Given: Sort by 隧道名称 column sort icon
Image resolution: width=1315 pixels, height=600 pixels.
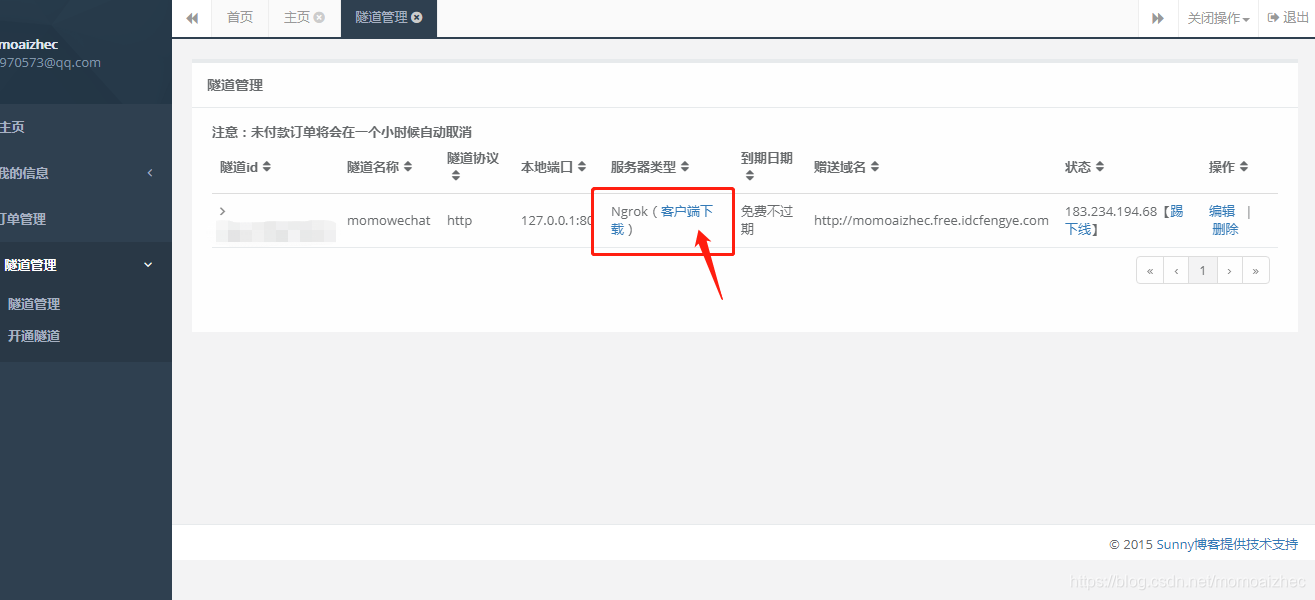Looking at the screenshot, I should click(x=408, y=167).
